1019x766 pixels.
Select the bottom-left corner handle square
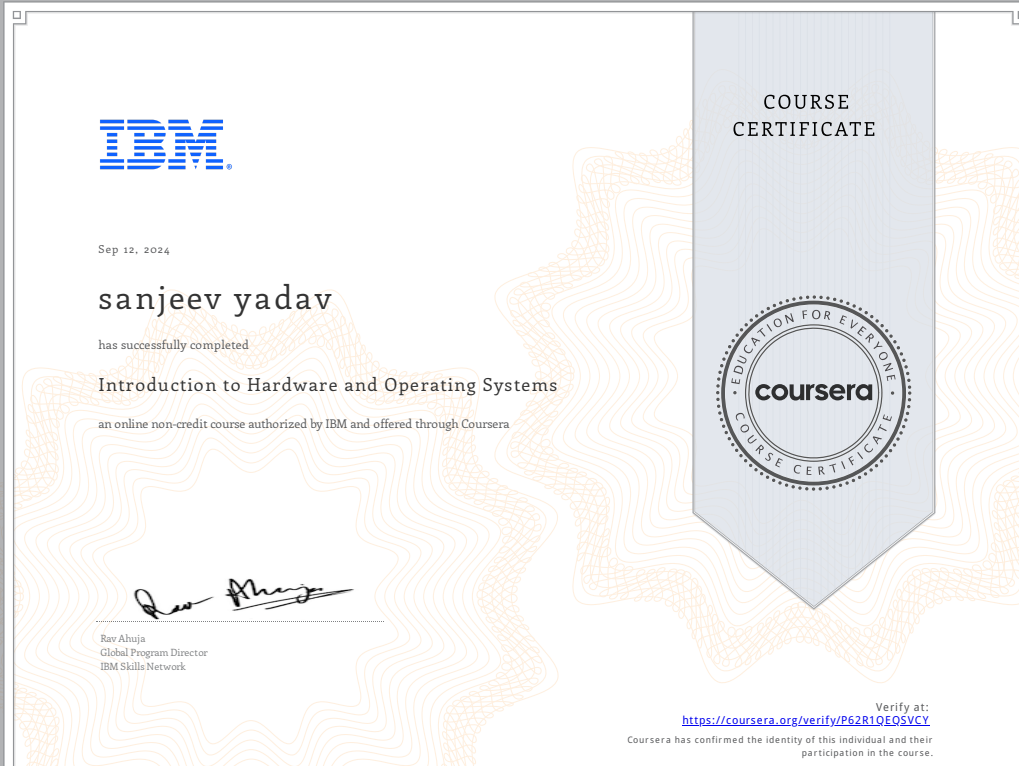pyautogui.click(x=15, y=760)
